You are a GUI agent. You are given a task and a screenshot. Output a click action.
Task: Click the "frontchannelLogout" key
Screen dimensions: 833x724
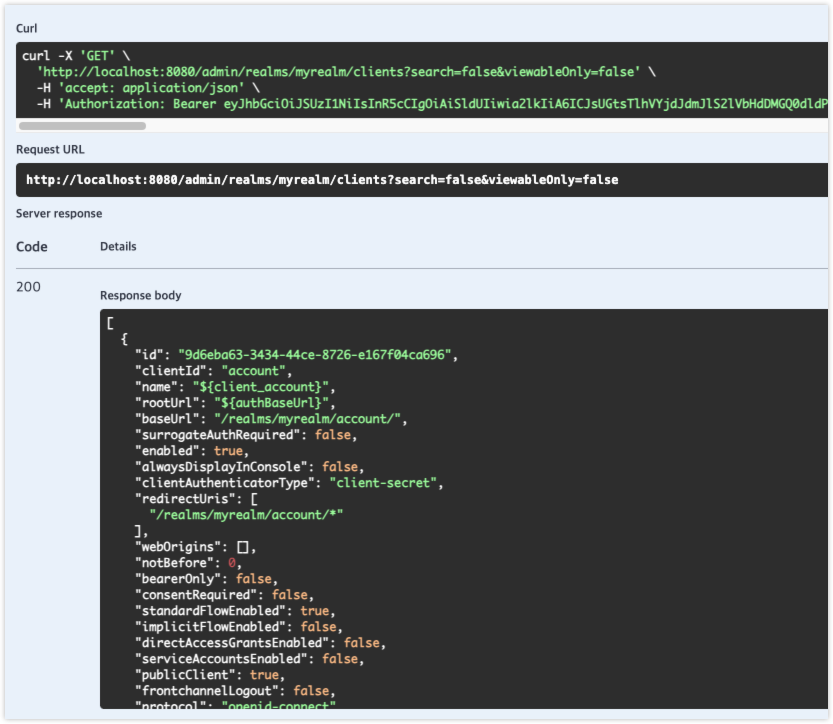207,691
